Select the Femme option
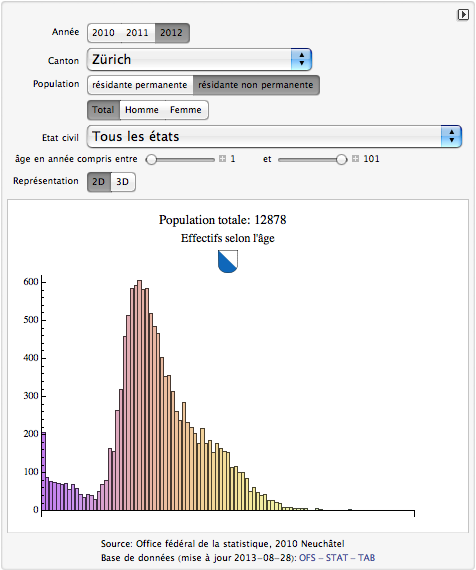476x570 pixels. point(186,110)
